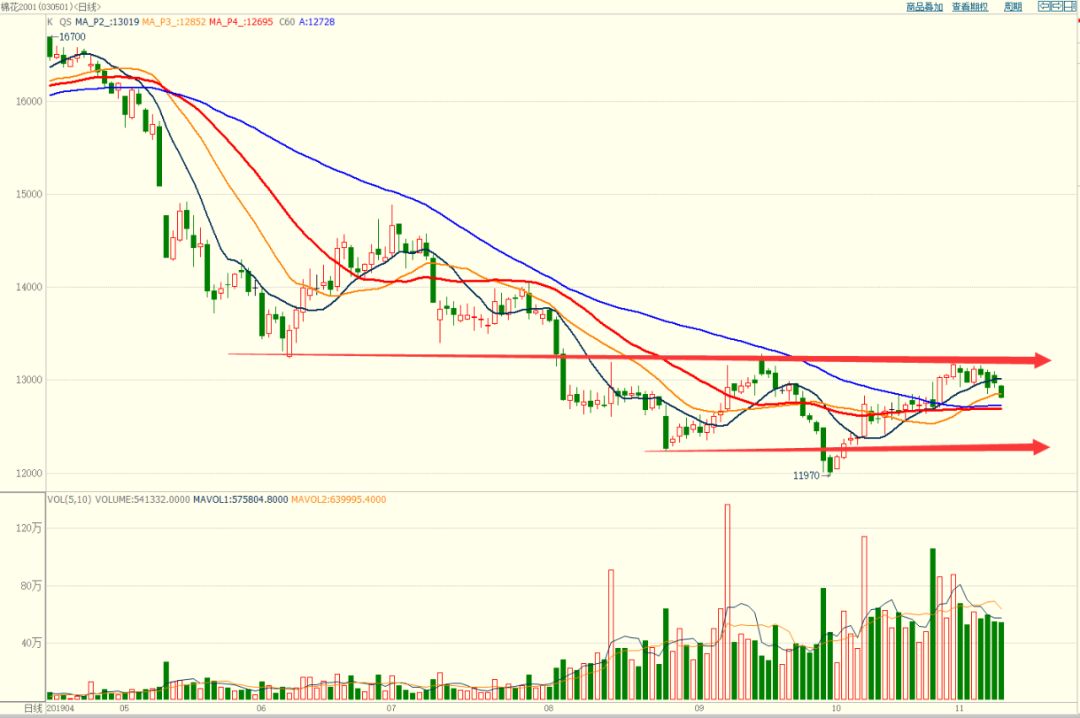Click the split-window layout icon

tap(1070, 6)
